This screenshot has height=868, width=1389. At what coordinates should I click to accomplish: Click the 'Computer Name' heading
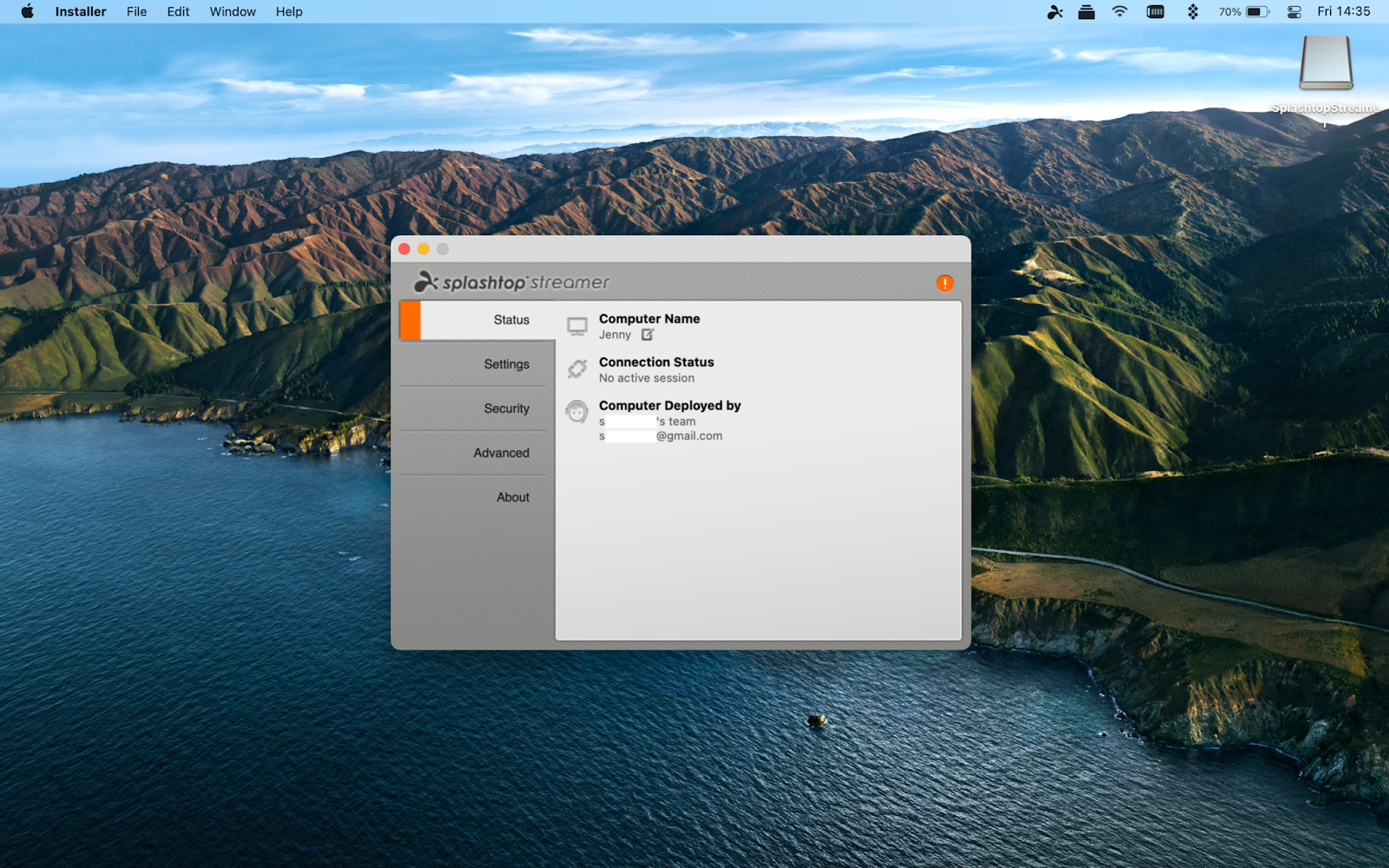tap(649, 319)
